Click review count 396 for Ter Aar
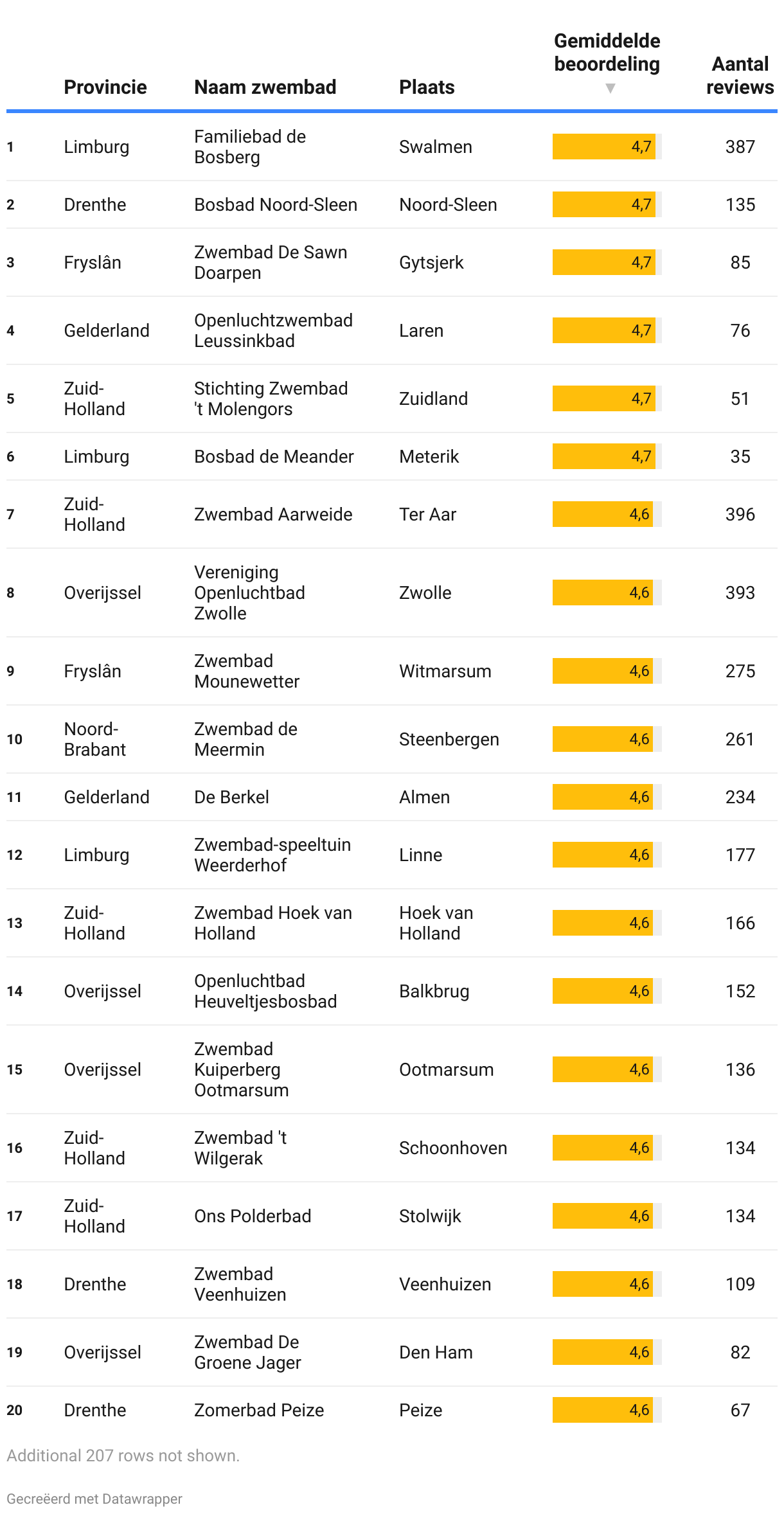 [740, 514]
